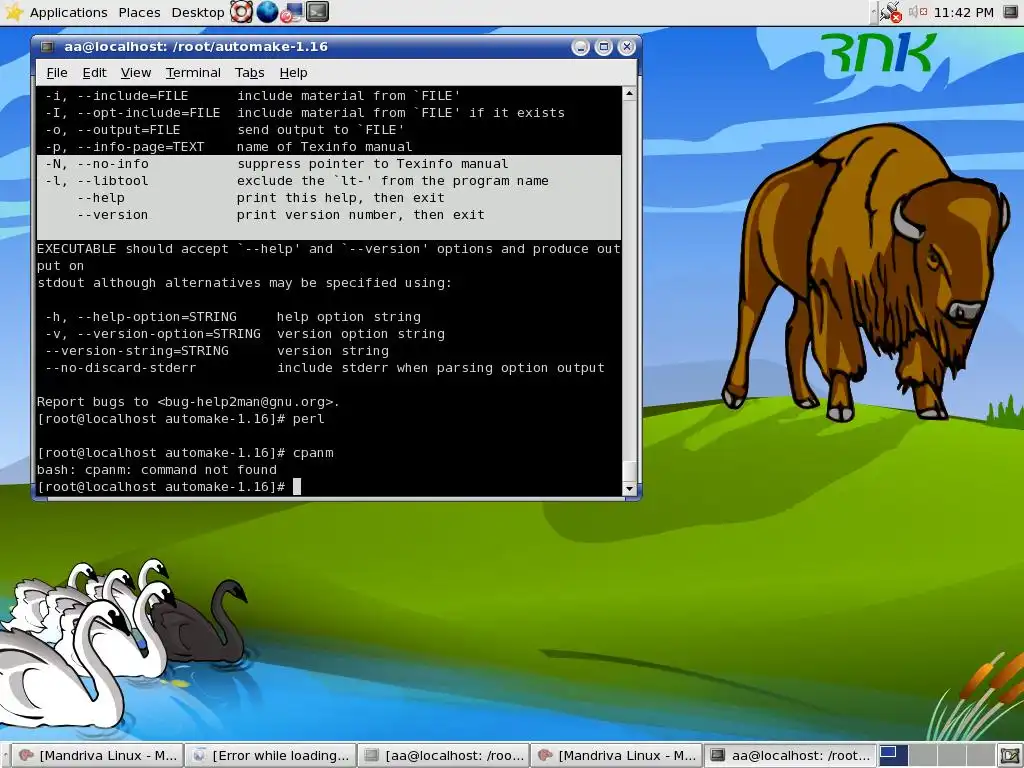Open the terminal Tabs menu
The image size is (1024, 768).
click(249, 72)
